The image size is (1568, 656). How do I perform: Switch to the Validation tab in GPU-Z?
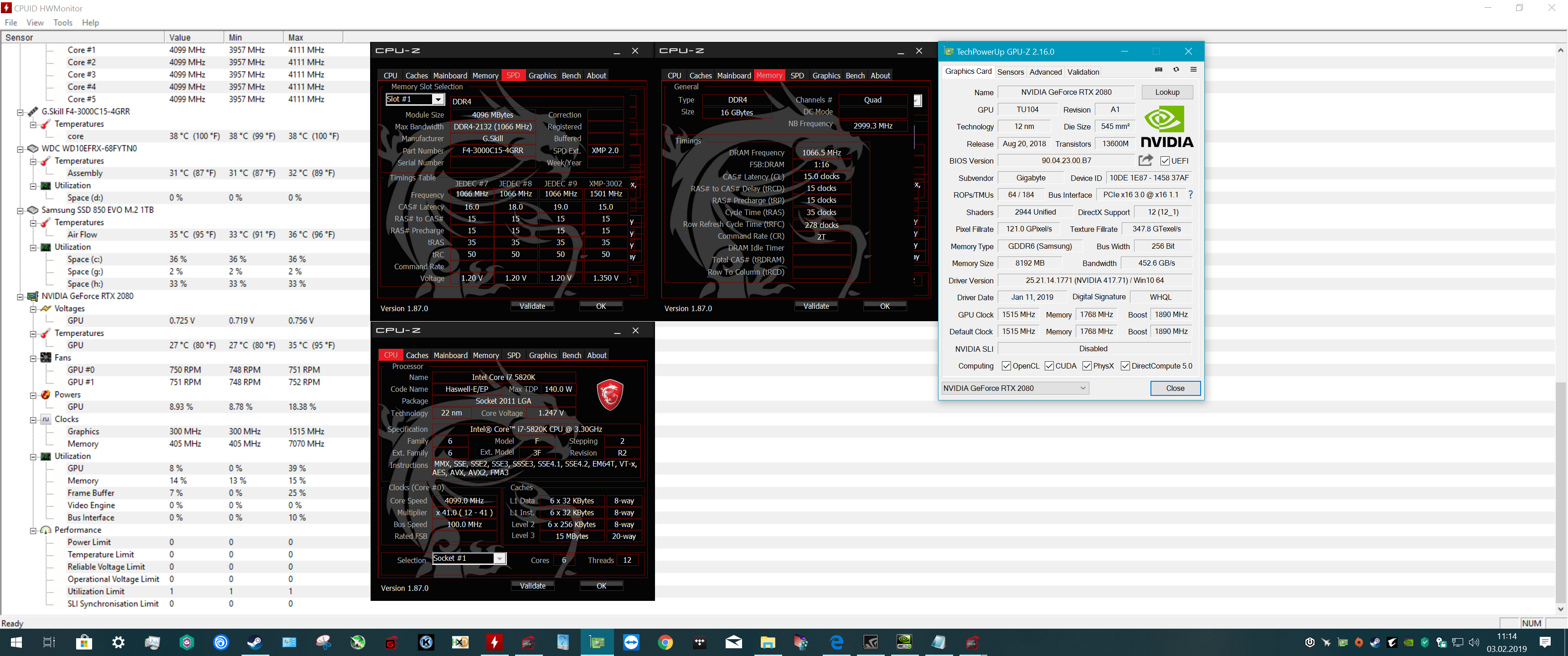pos(1083,72)
